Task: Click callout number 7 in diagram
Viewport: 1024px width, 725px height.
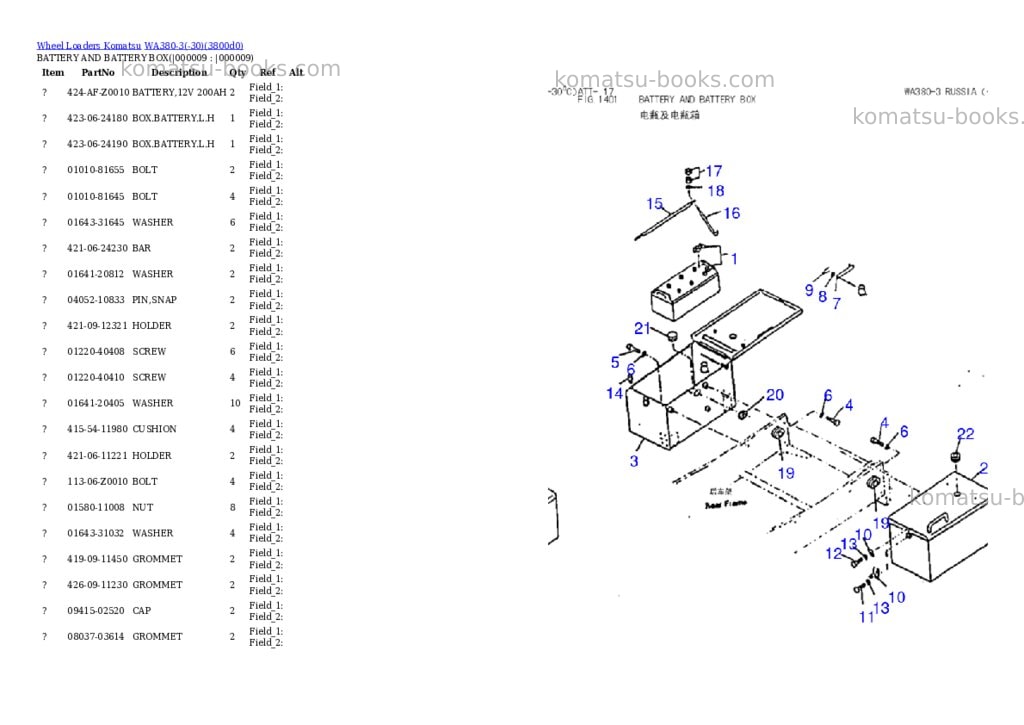Action: click(837, 304)
